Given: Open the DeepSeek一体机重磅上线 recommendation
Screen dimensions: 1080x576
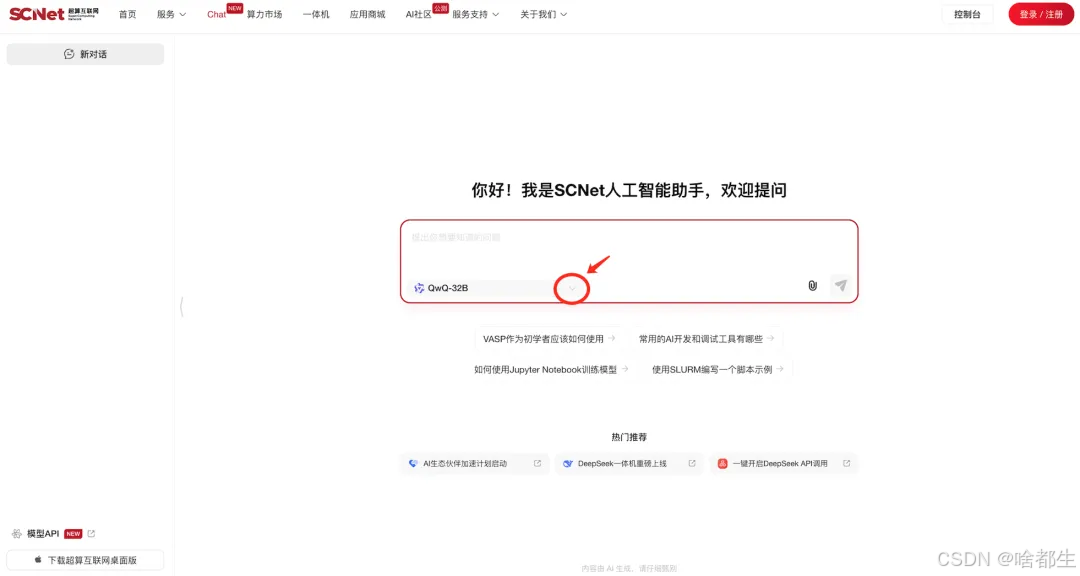Looking at the screenshot, I should [x=629, y=464].
